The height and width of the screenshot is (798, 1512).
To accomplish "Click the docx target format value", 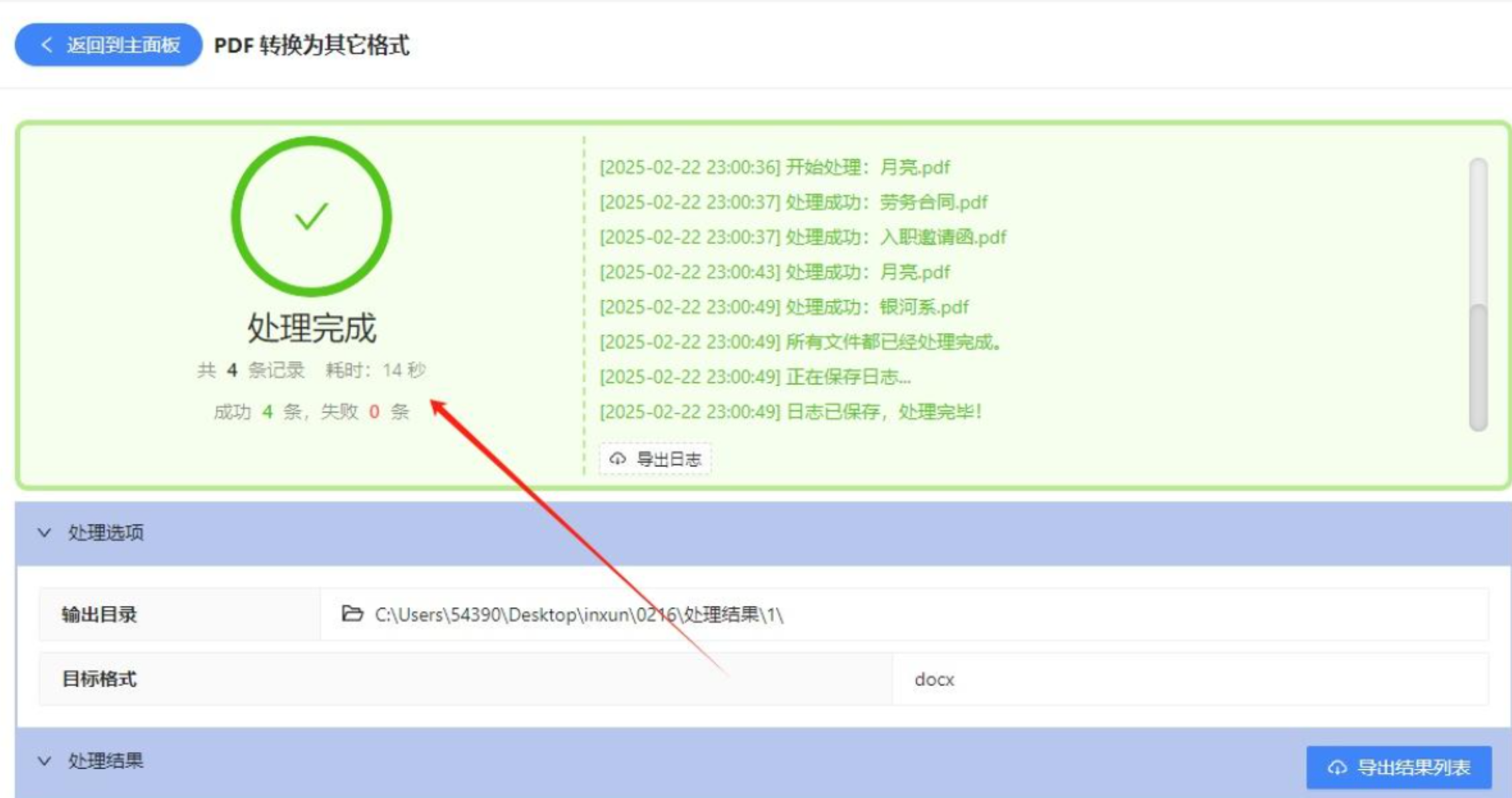I will [934, 679].
